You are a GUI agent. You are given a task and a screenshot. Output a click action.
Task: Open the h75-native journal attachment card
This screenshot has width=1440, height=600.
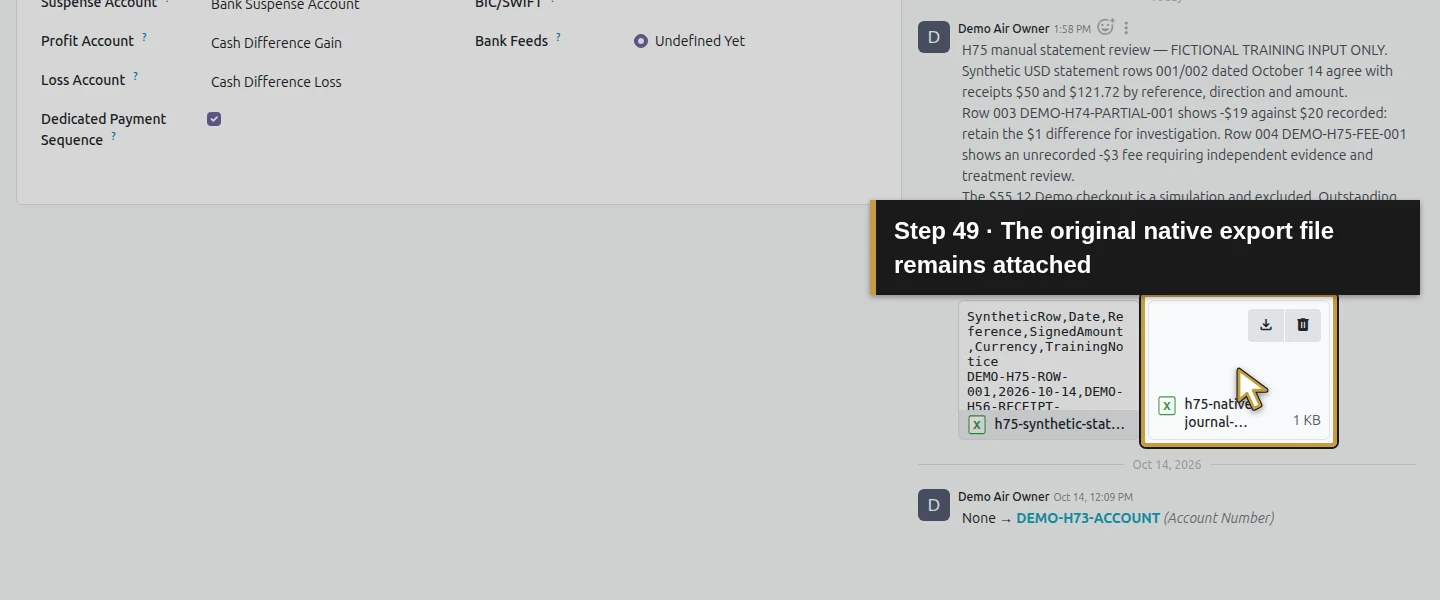coord(1239,371)
